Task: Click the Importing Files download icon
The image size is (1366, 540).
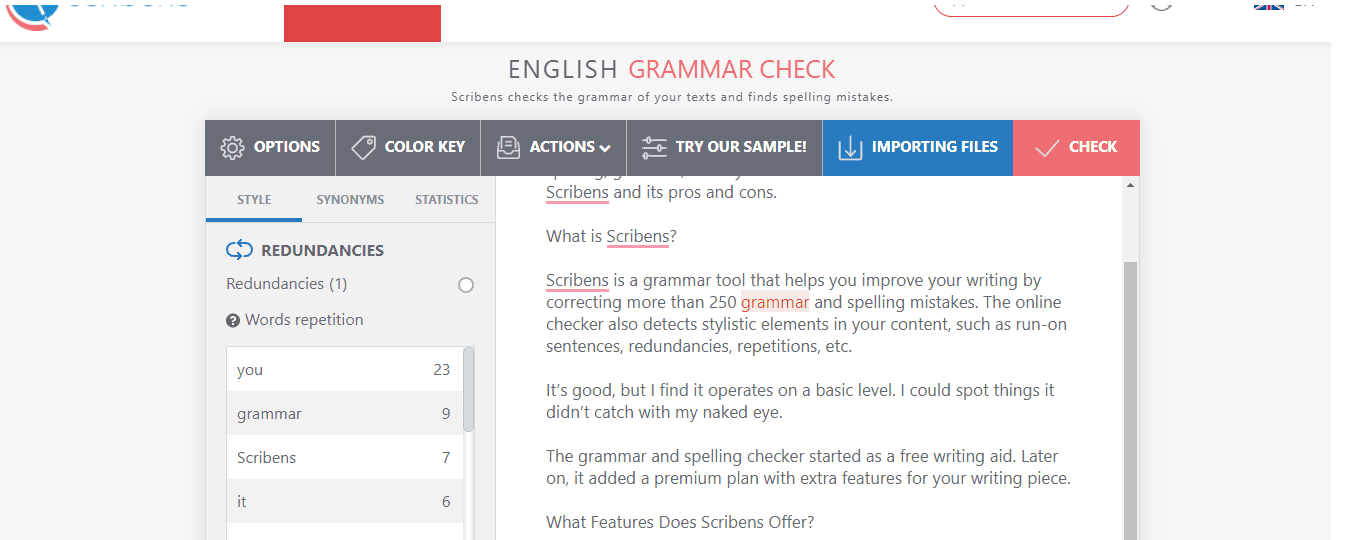Action: coord(849,147)
